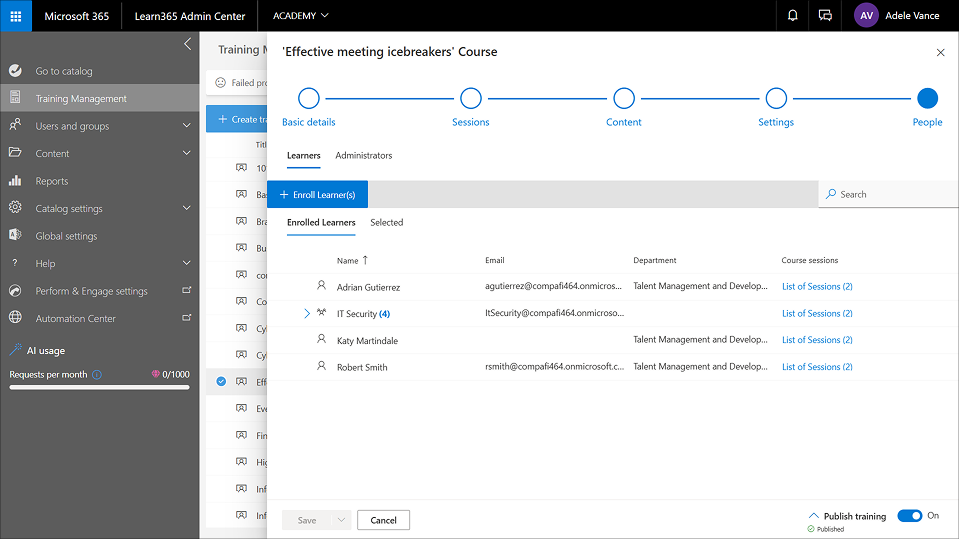Close the course panel with X

pos(941,53)
